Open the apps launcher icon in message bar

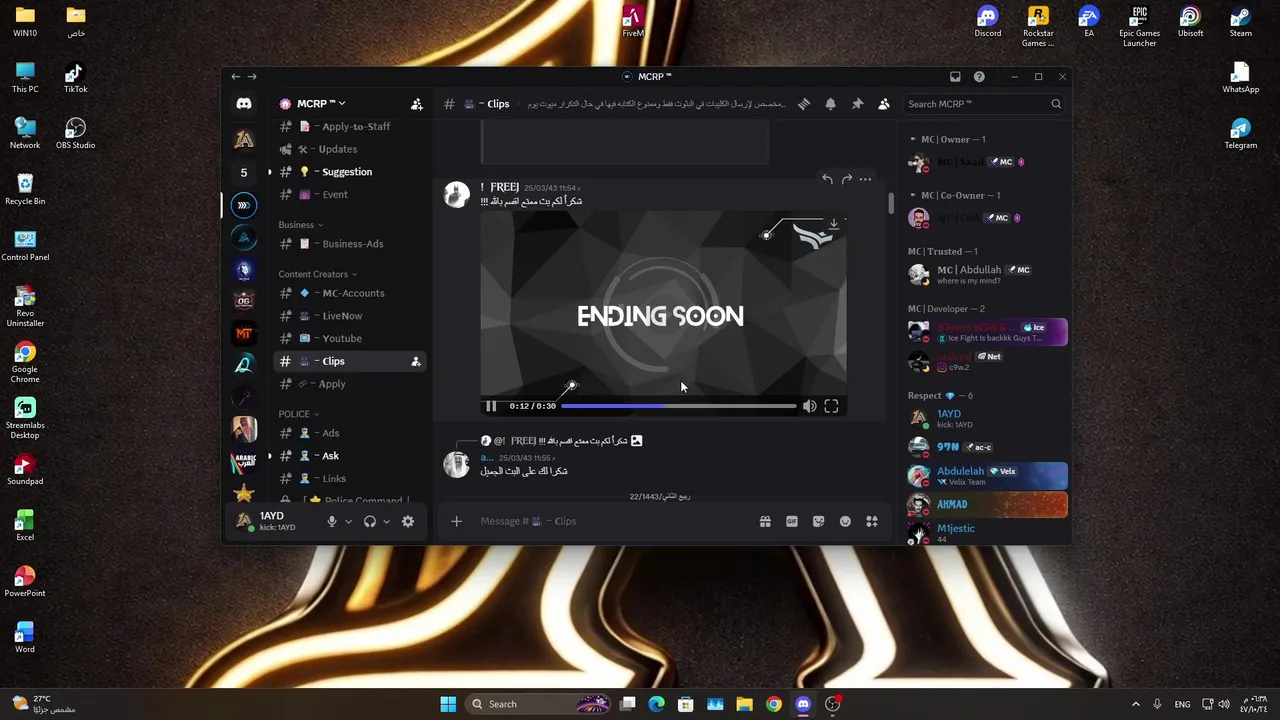(872, 521)
